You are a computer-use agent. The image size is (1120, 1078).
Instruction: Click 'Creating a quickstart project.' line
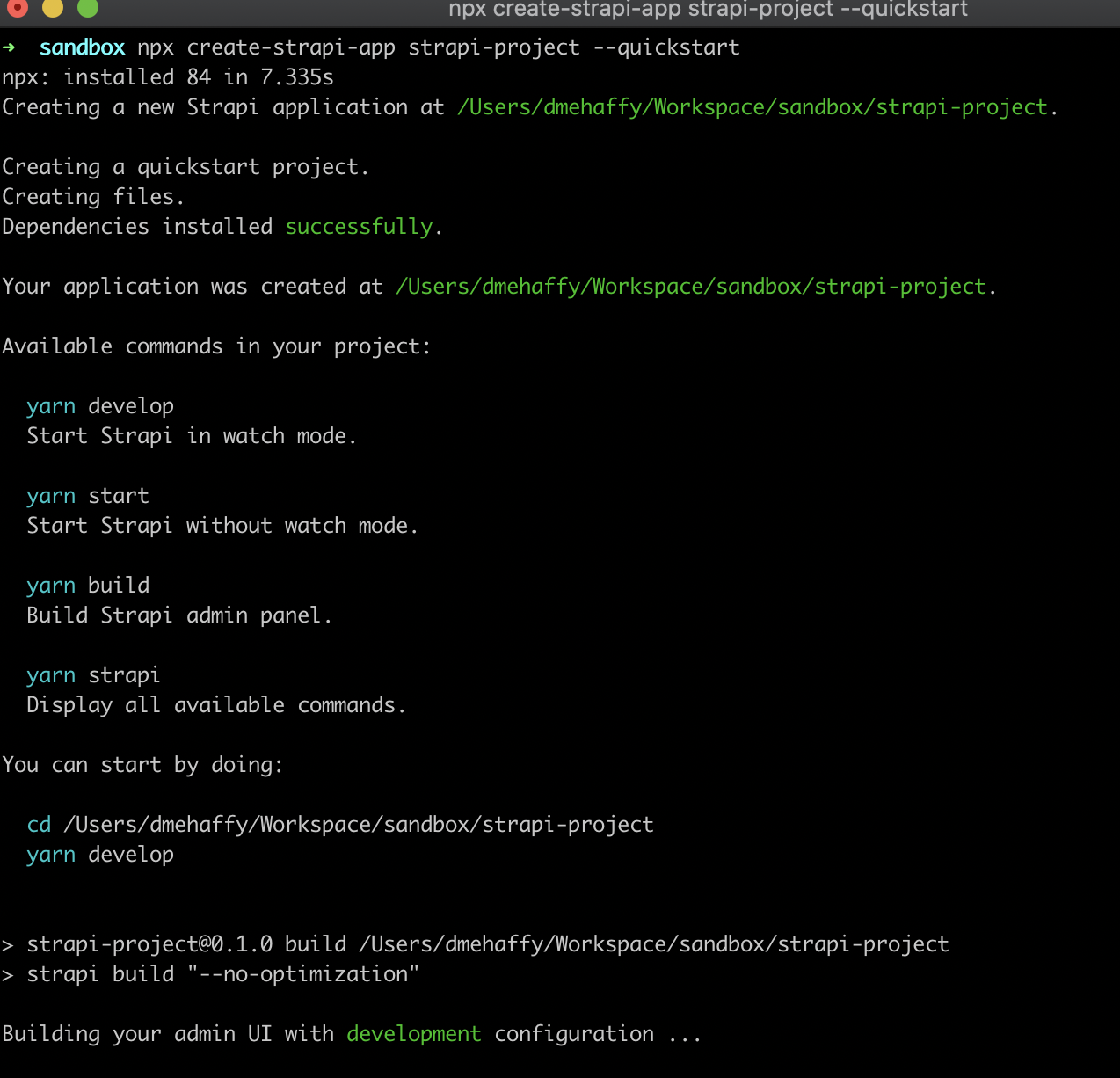185,167
